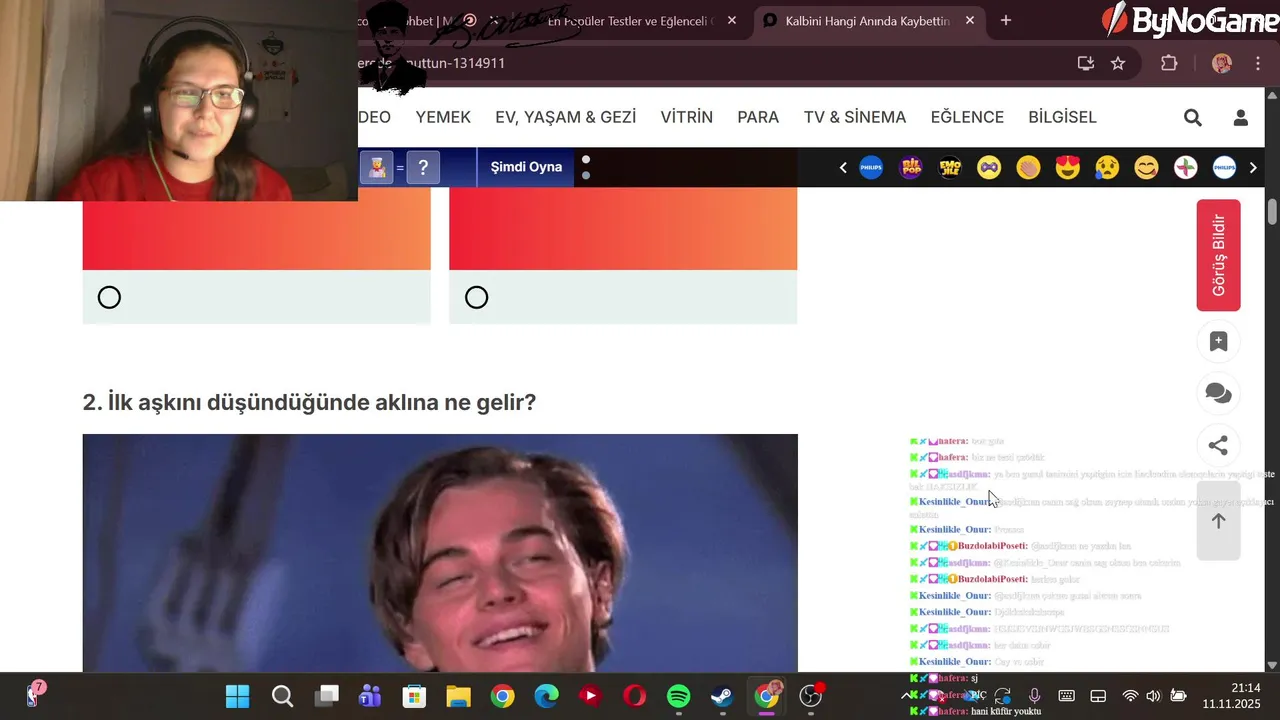Open the clock showing 21:14 11.11.2025
This screenshot has width=1280, height=720.
tap(1231, 696)
